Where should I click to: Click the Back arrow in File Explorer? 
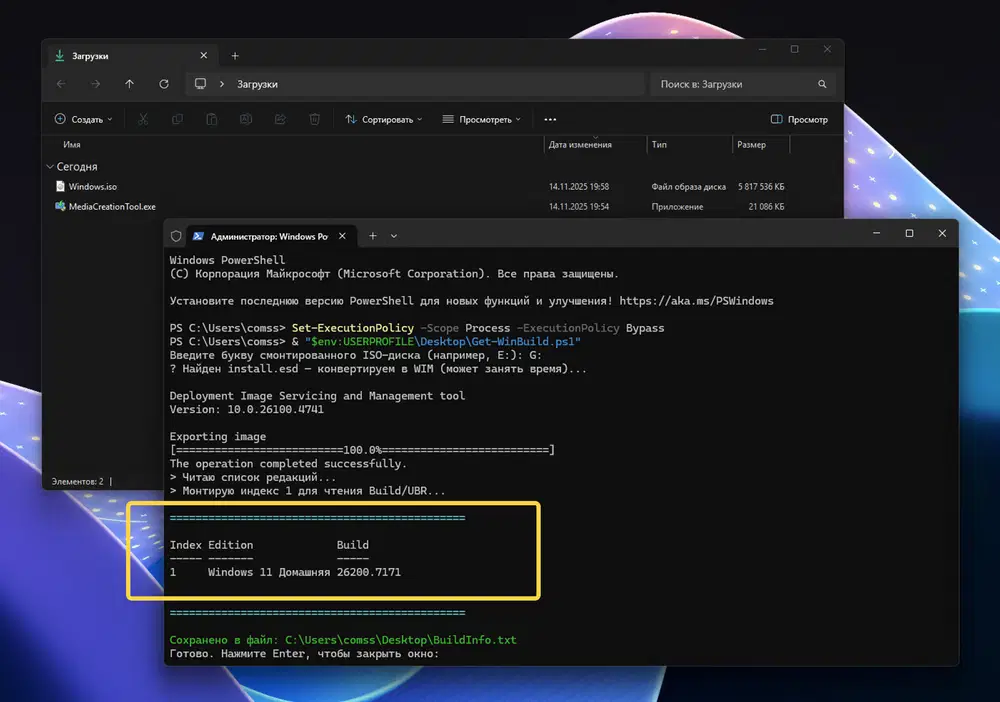click(61, 84)
